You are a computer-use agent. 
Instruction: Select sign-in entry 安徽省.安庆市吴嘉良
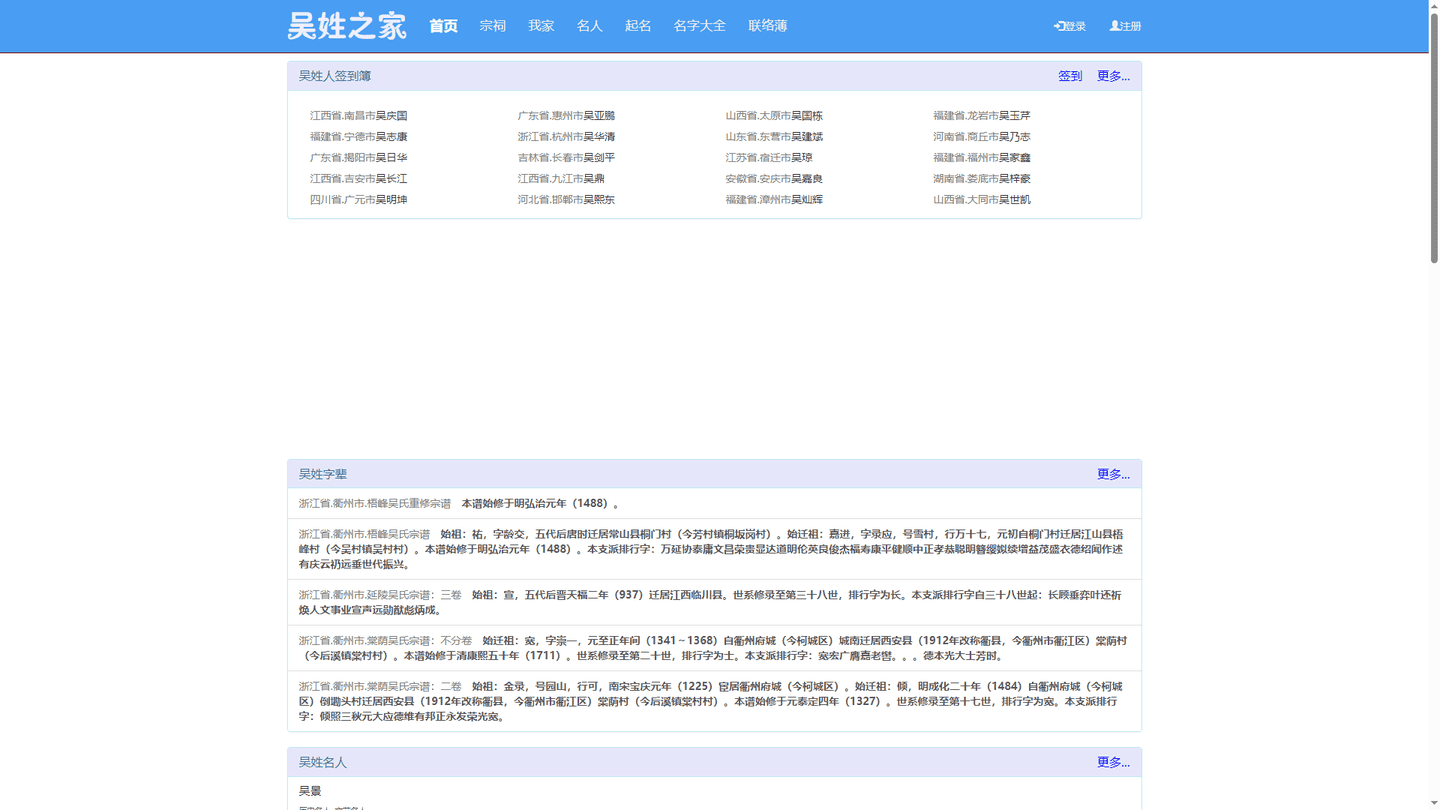(774, 179)
